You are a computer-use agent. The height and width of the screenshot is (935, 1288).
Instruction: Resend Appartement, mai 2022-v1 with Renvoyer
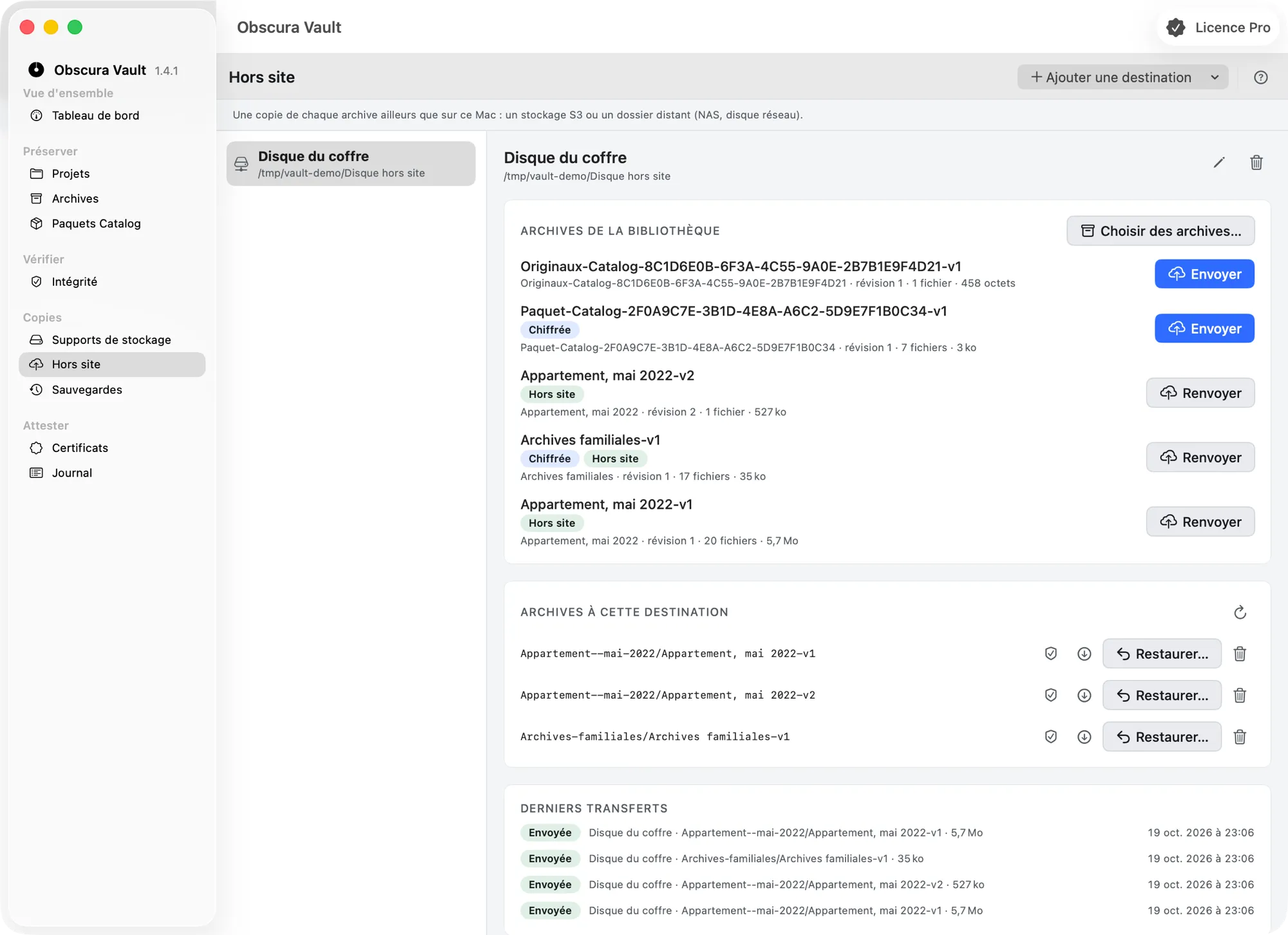coord(1200,522)
